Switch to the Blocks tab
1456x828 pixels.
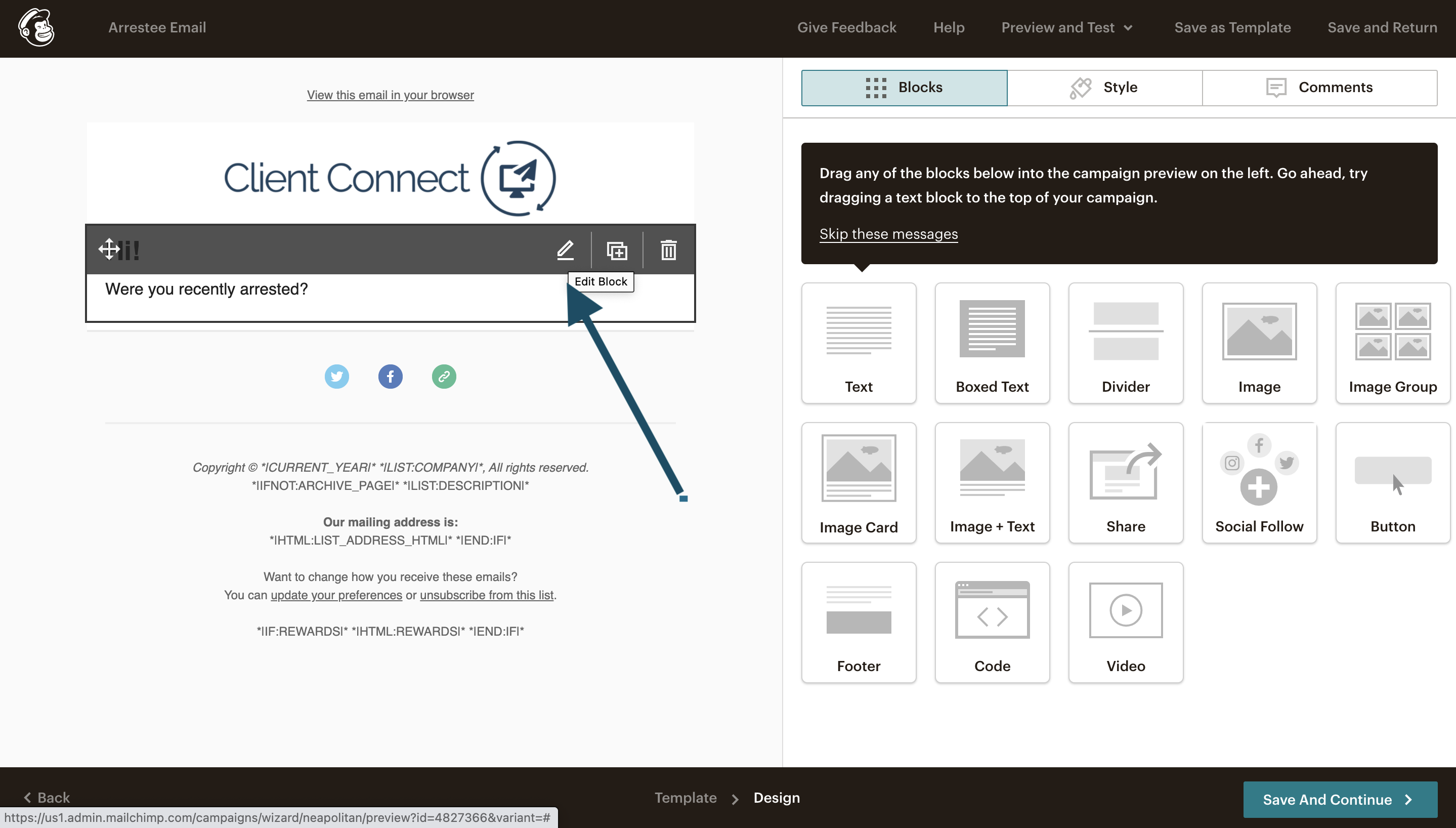coord(904,88)
